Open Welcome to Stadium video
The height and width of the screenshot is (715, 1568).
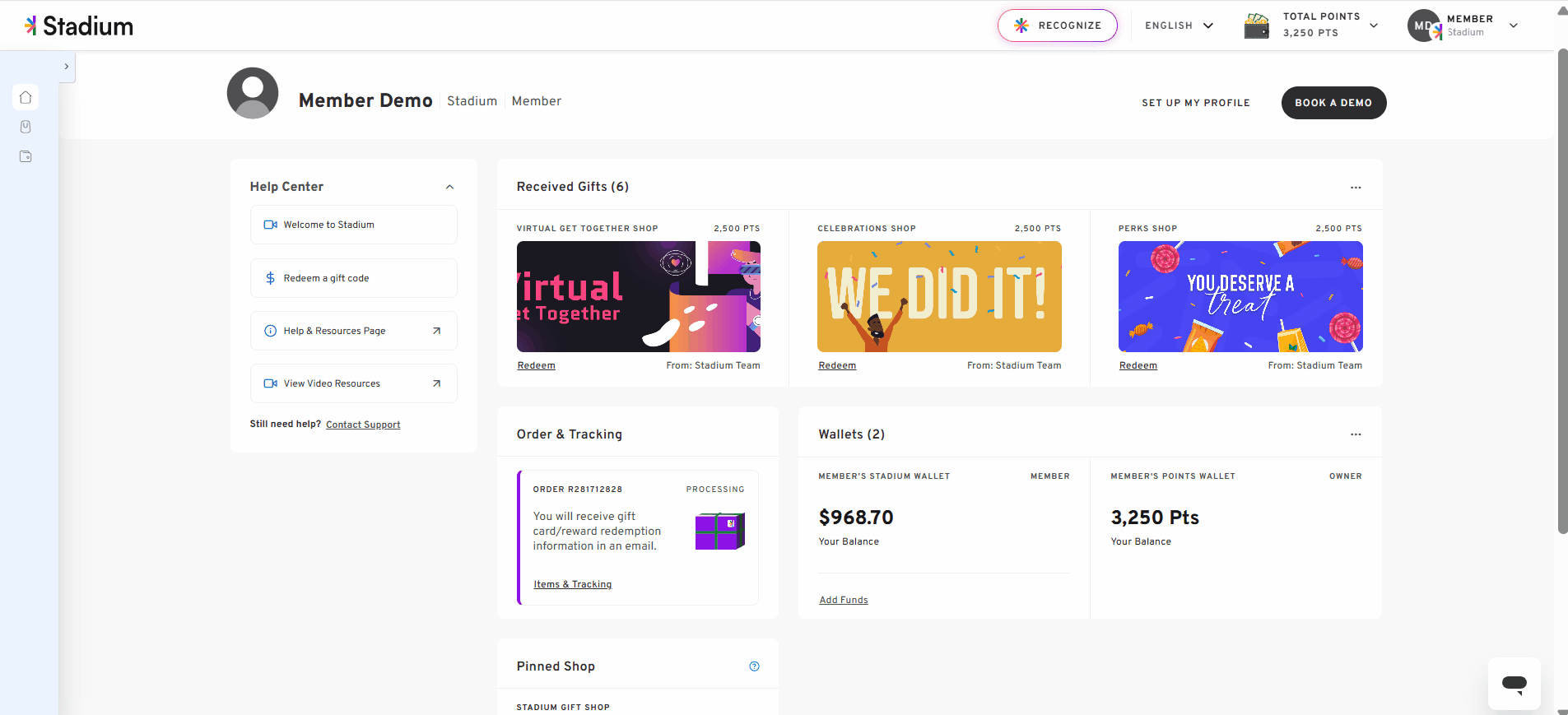click(354, 225)
